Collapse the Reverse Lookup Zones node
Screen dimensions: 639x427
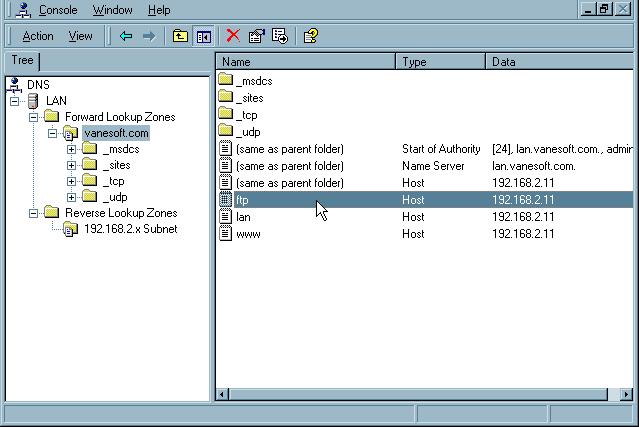coord(34,213)
